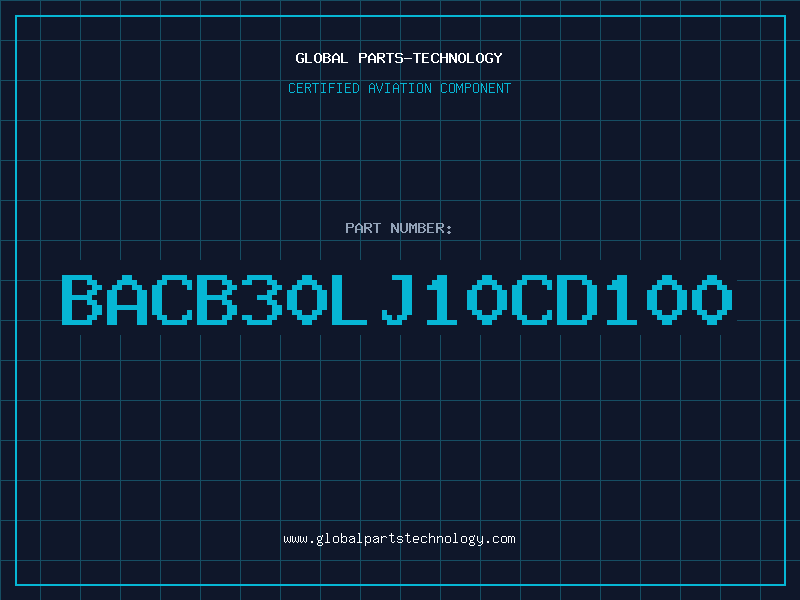This screenshot has width=800, height=600.
Task: Select the letter L in the part number
Action: (x=349, y=300)
